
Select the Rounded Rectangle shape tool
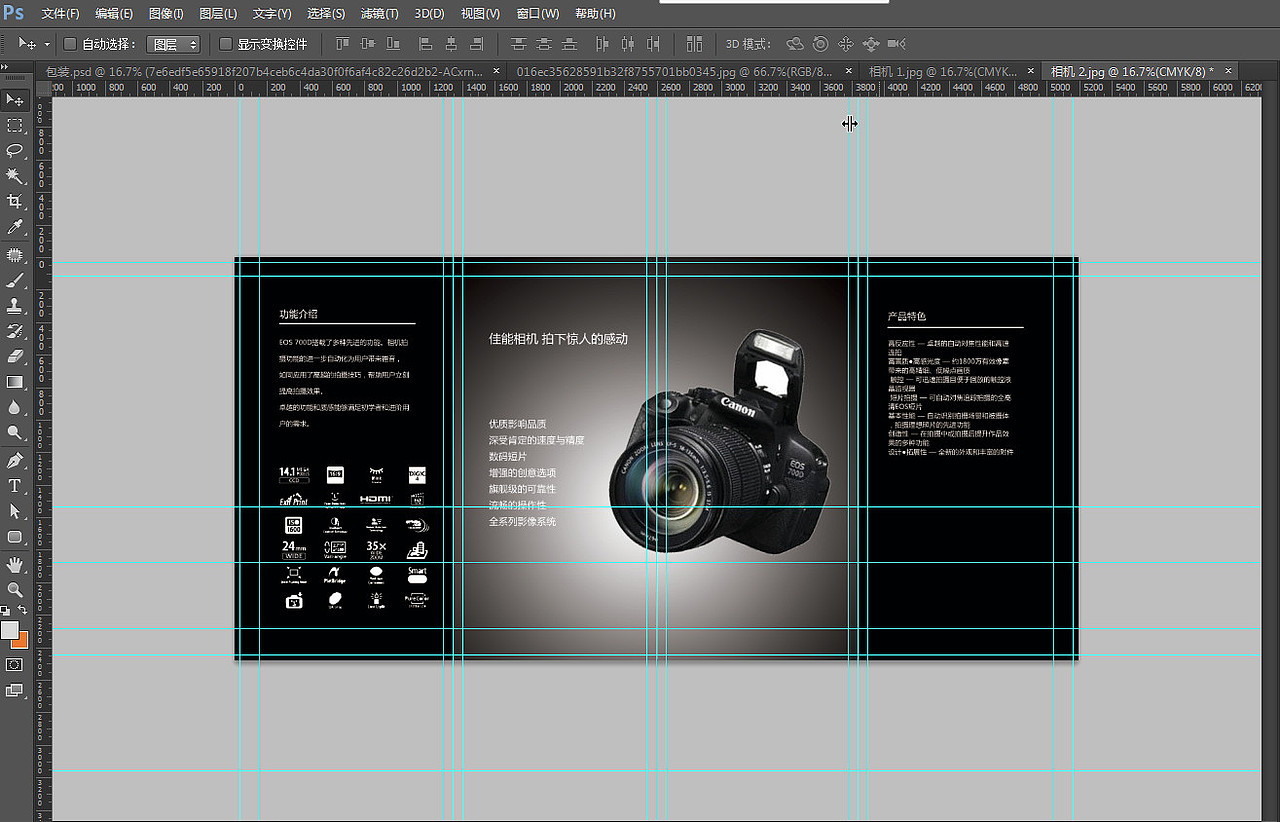[x=15, y=537]
